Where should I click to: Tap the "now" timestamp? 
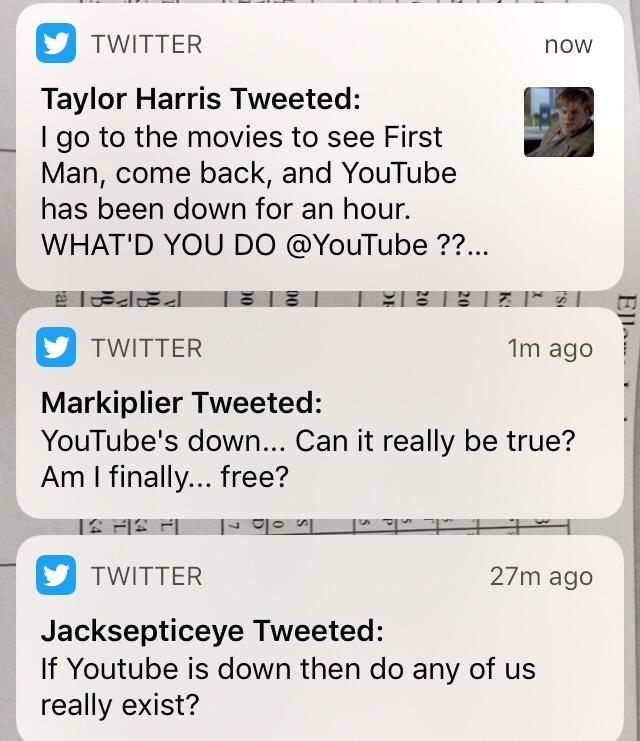click(x=568, y=45)
